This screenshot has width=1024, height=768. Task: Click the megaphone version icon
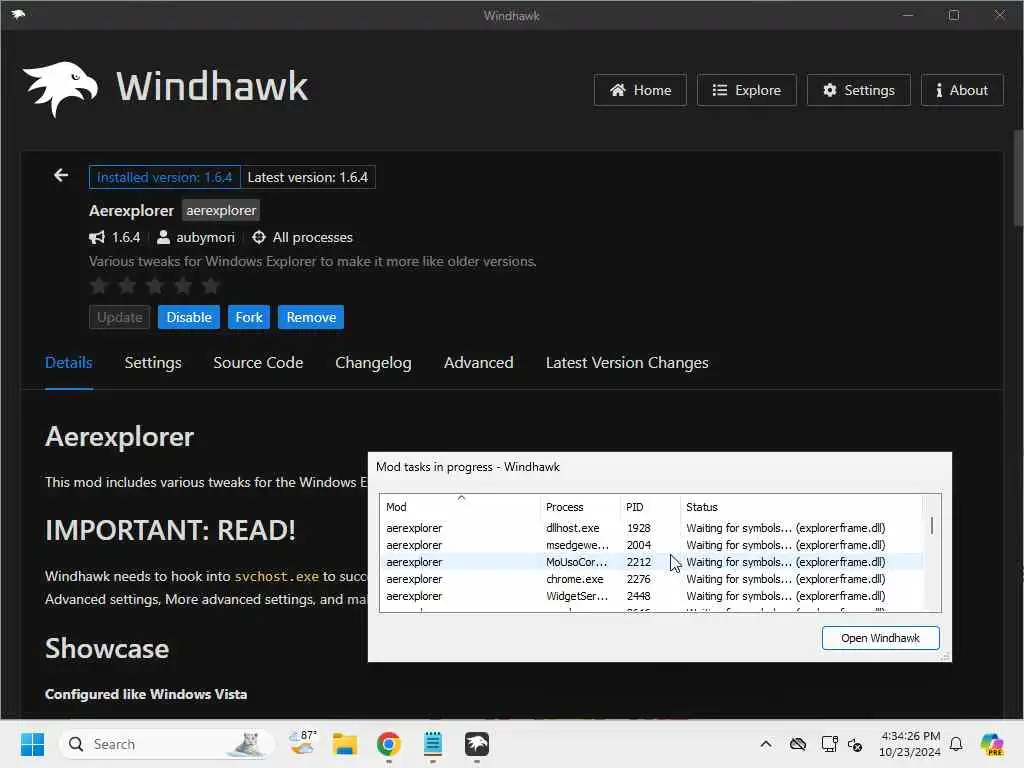pos(97,237)
